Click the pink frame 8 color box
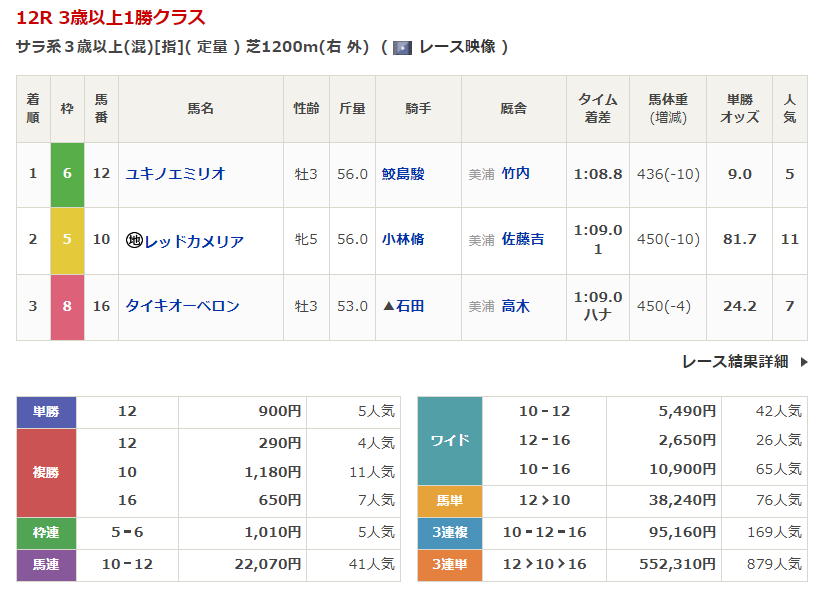825x591 pixels. [x=67, y=306]
